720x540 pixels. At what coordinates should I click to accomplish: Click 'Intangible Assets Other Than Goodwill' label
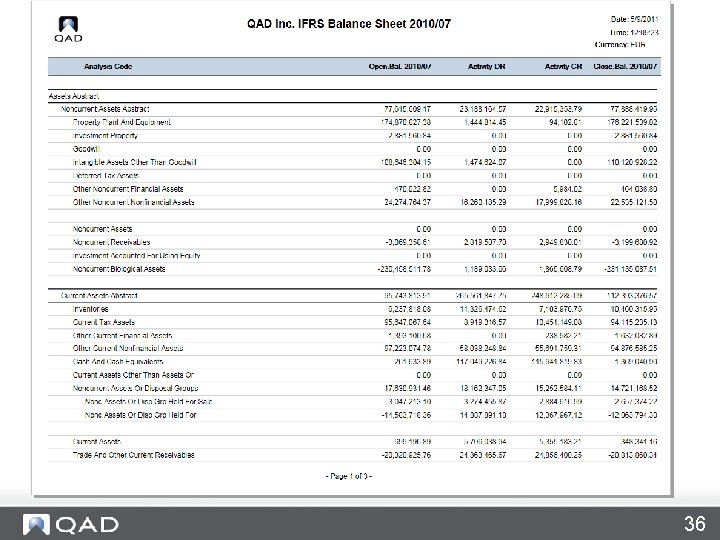point(135,163)
